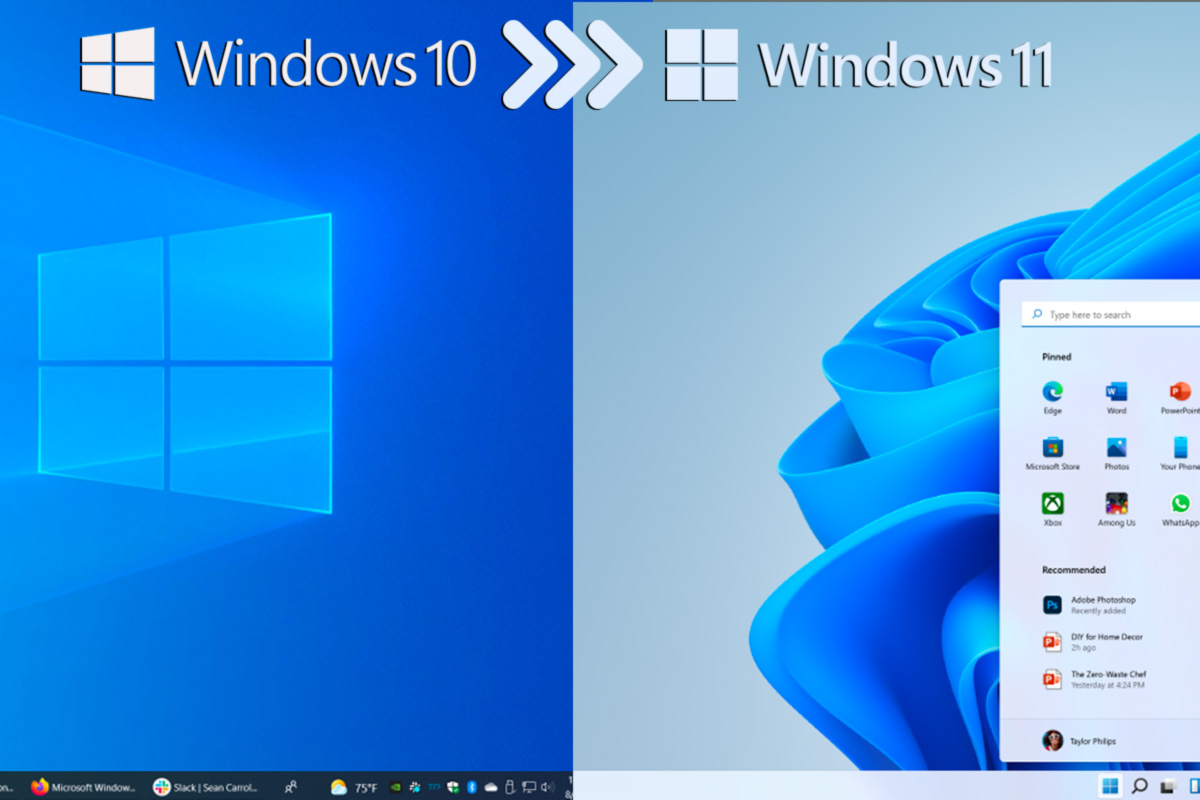Click the volume speaker in the system tray

[547, 786]
